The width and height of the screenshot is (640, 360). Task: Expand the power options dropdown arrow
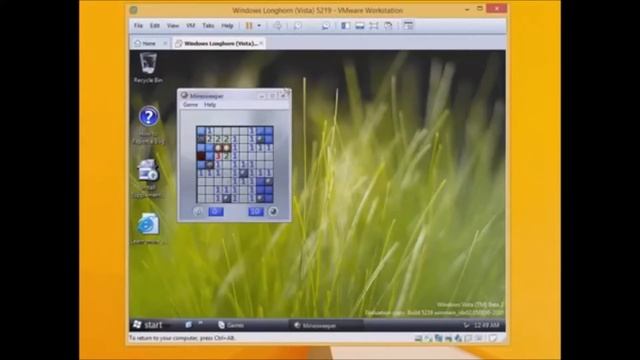click(259, 26)
